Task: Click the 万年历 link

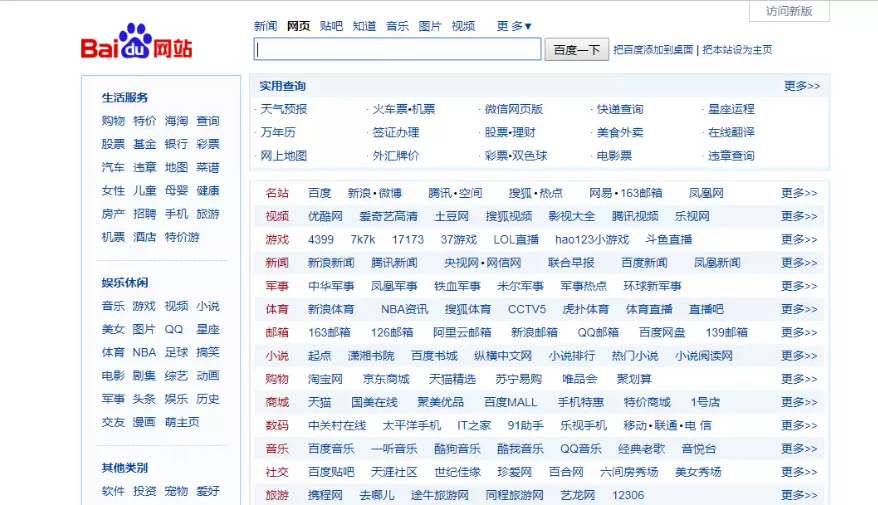Action: tap(278, 132)
